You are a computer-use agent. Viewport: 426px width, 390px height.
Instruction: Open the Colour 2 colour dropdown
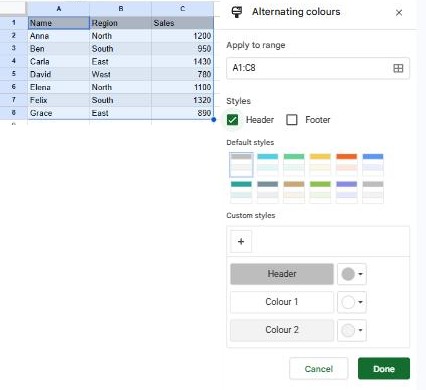352,330
